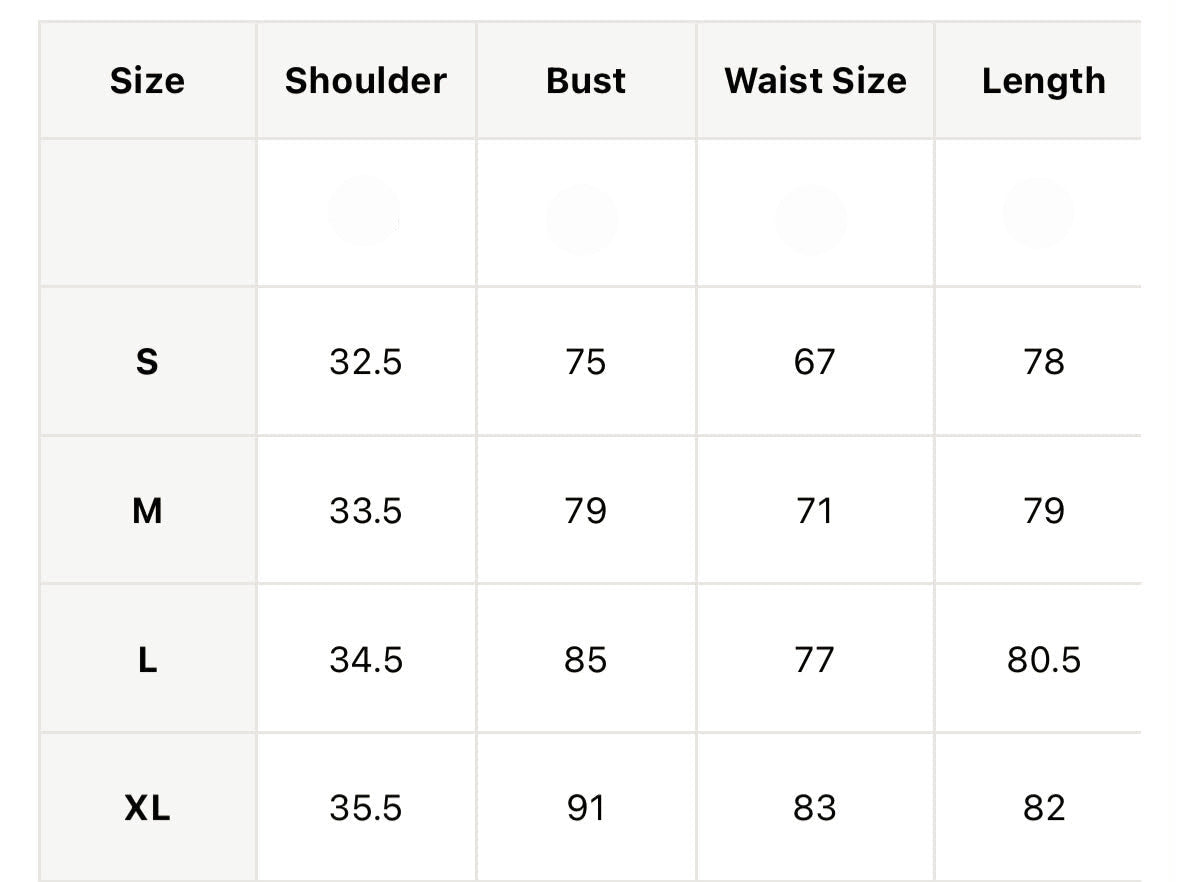Click the Waist Size column header
Viewport: 1179px width, 882px height.
816,80
